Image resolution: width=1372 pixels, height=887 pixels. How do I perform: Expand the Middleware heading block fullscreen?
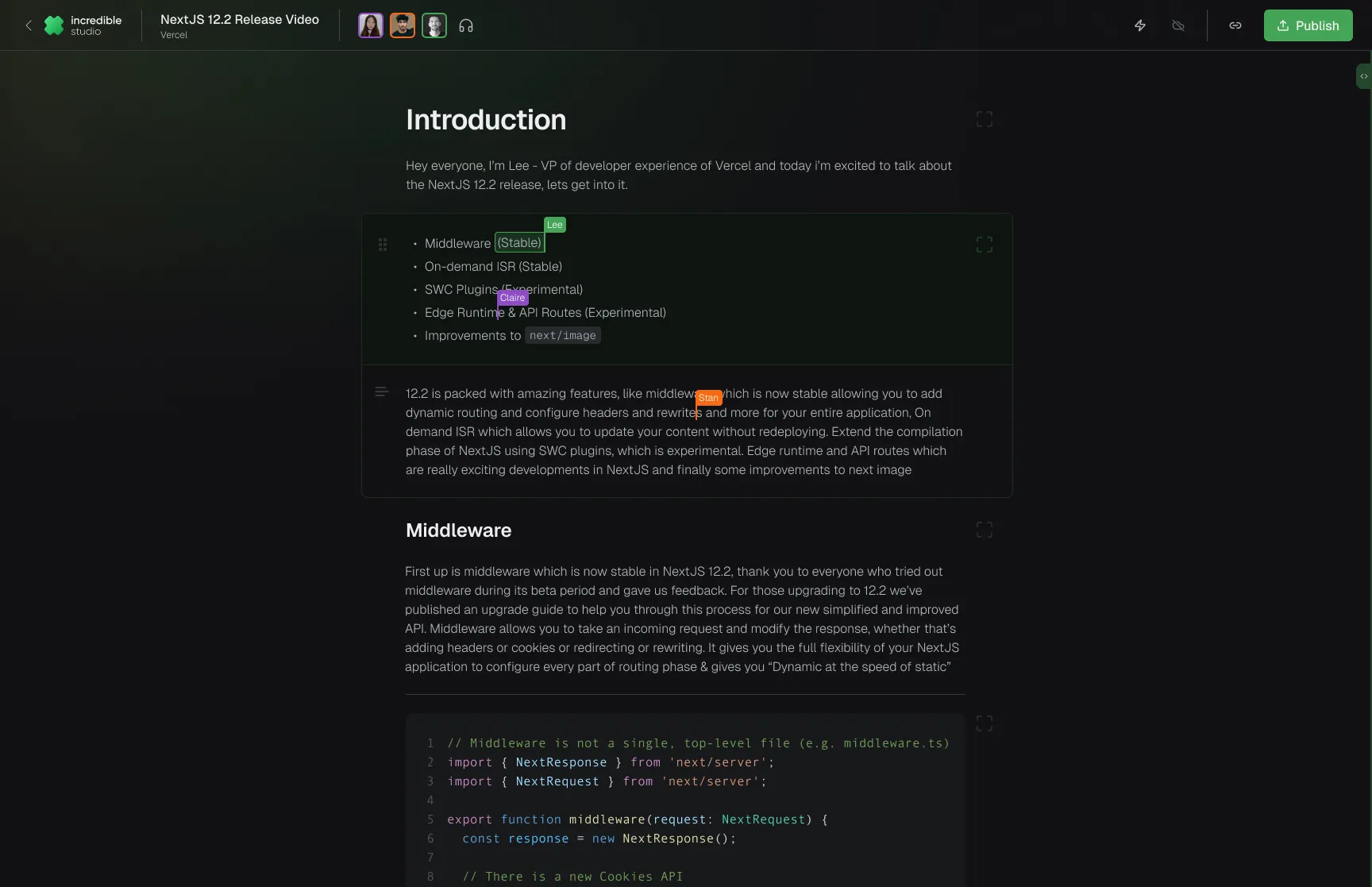(985, 530)
